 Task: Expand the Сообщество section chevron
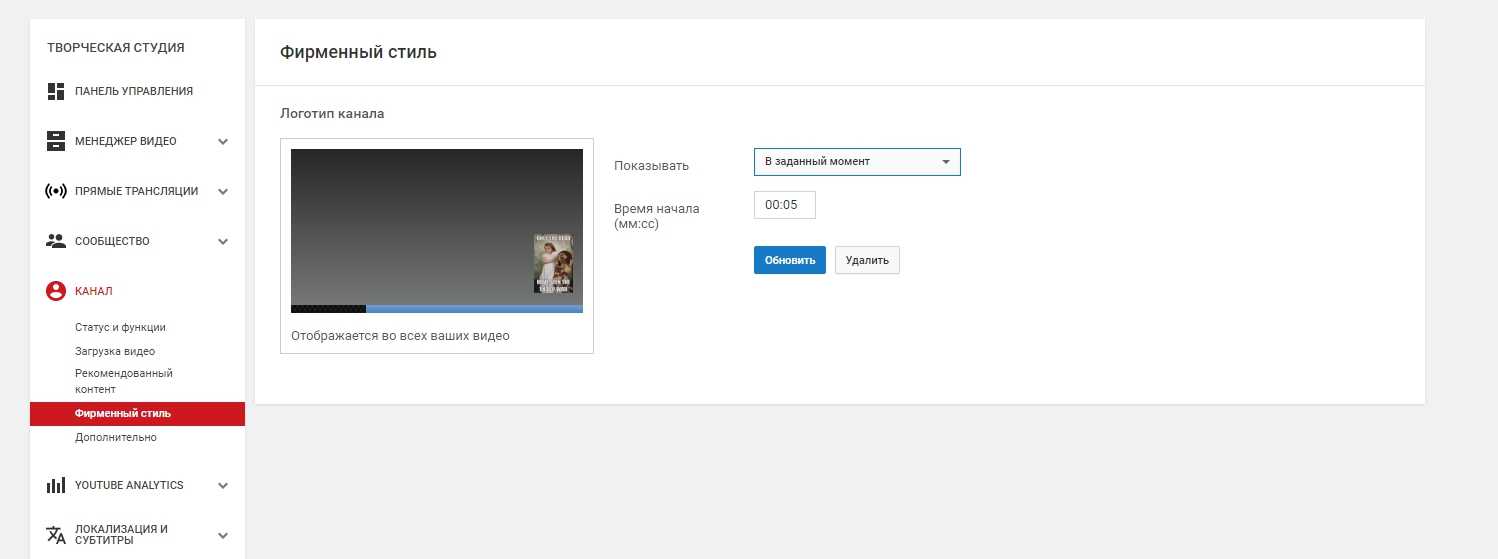[x=223, y=242]
